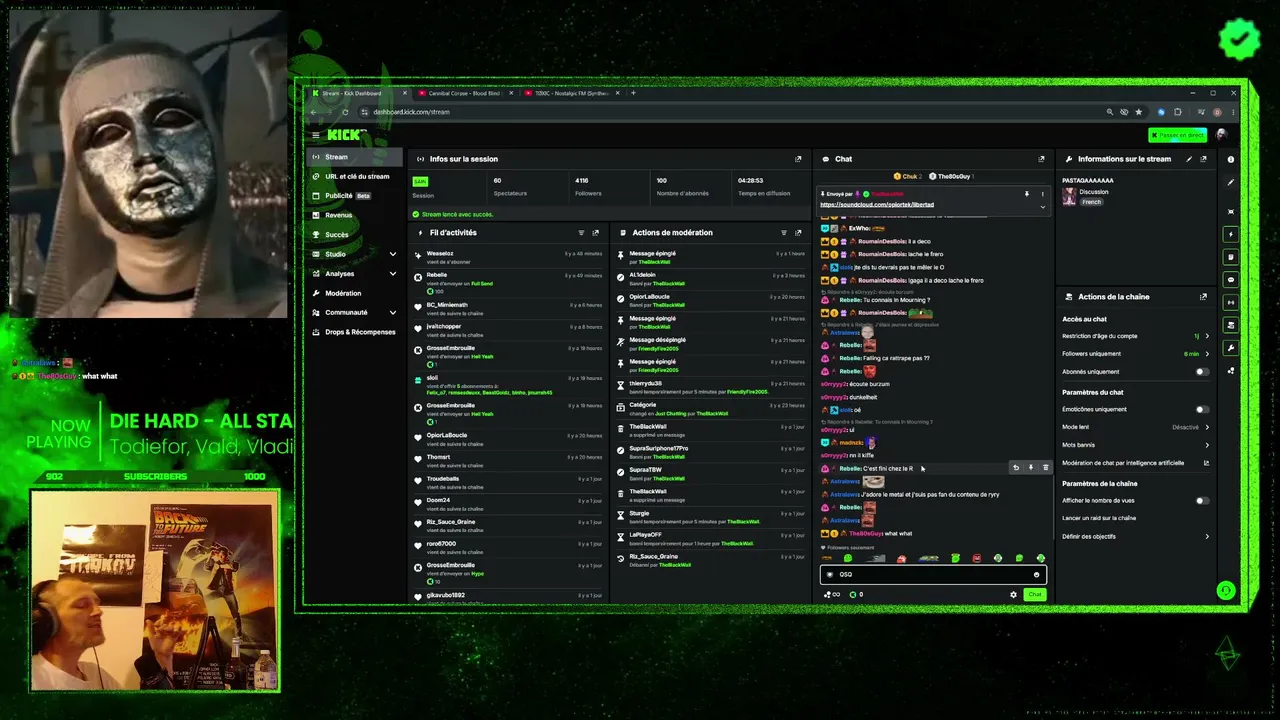Bookmark this page with the star icon
Screen dimensions: 1280x720
[x=1138, y=112]
